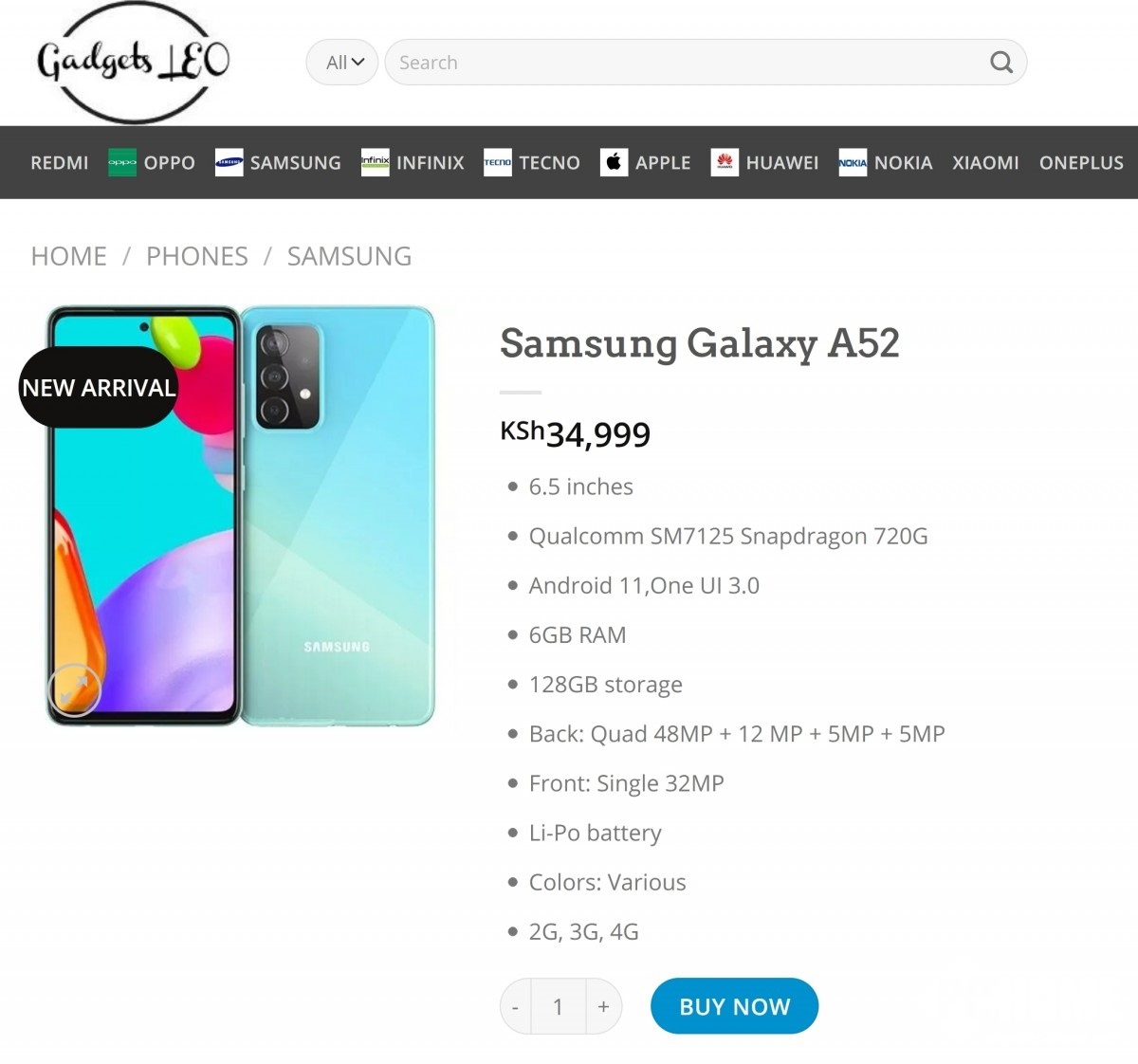1138x1064 pixels.
Task: Click the Gadgets Leo logo
Action: tap(133, 63)
